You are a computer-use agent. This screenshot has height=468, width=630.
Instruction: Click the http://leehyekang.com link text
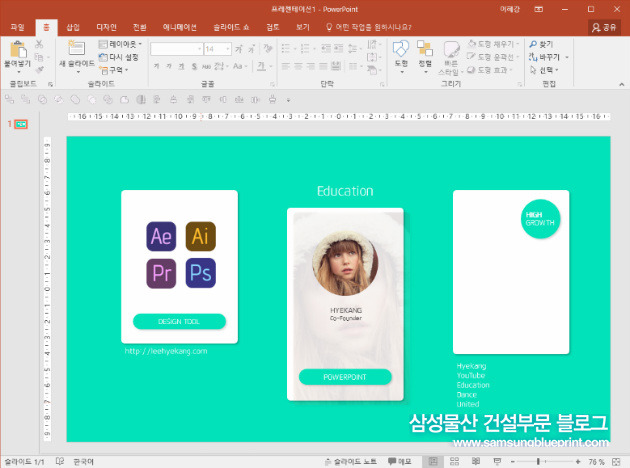click(x=166, y=351)
